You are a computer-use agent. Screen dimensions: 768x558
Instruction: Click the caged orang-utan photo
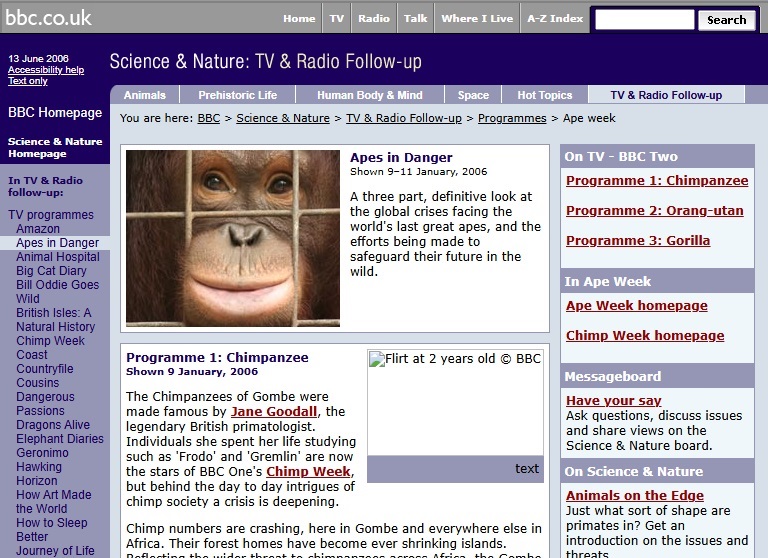[x=233, y=238]
